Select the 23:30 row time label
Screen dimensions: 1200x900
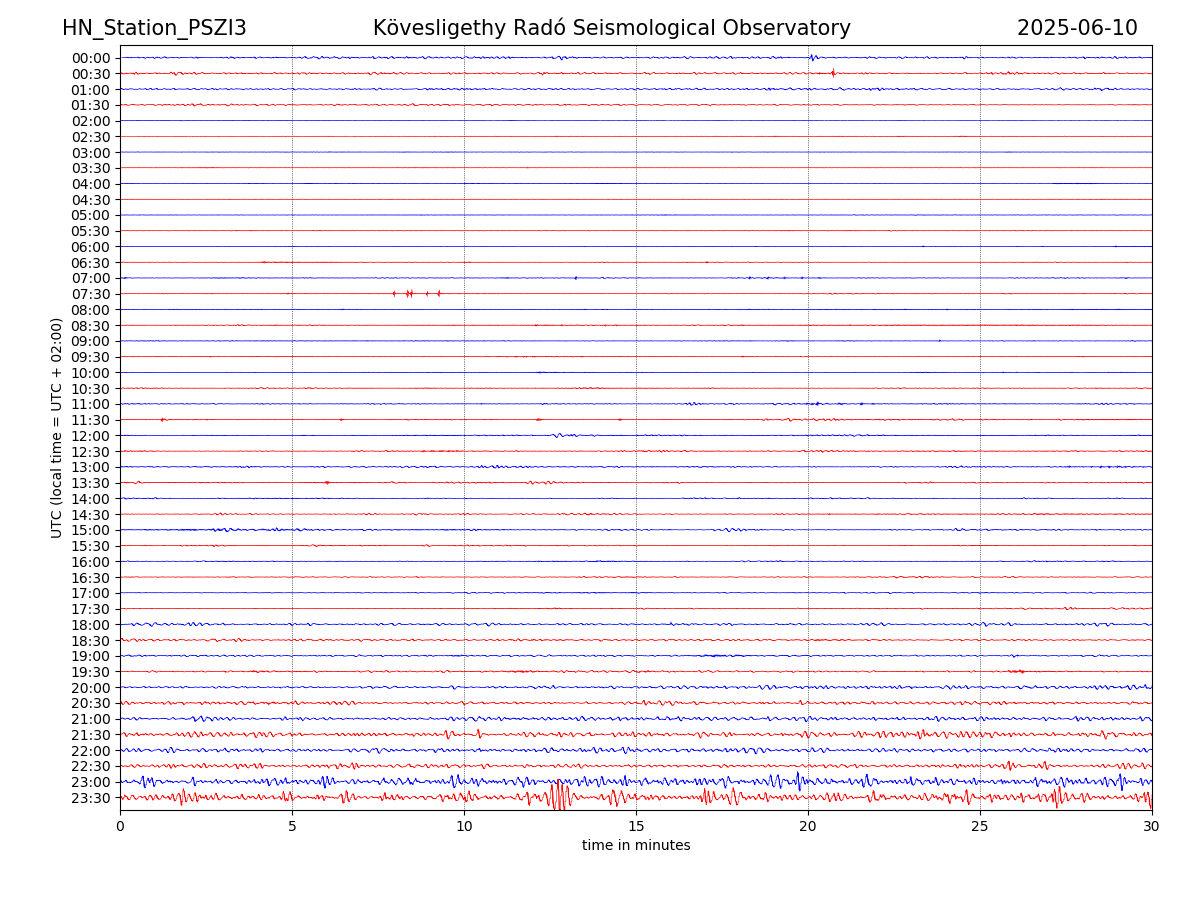coord(91,798)
